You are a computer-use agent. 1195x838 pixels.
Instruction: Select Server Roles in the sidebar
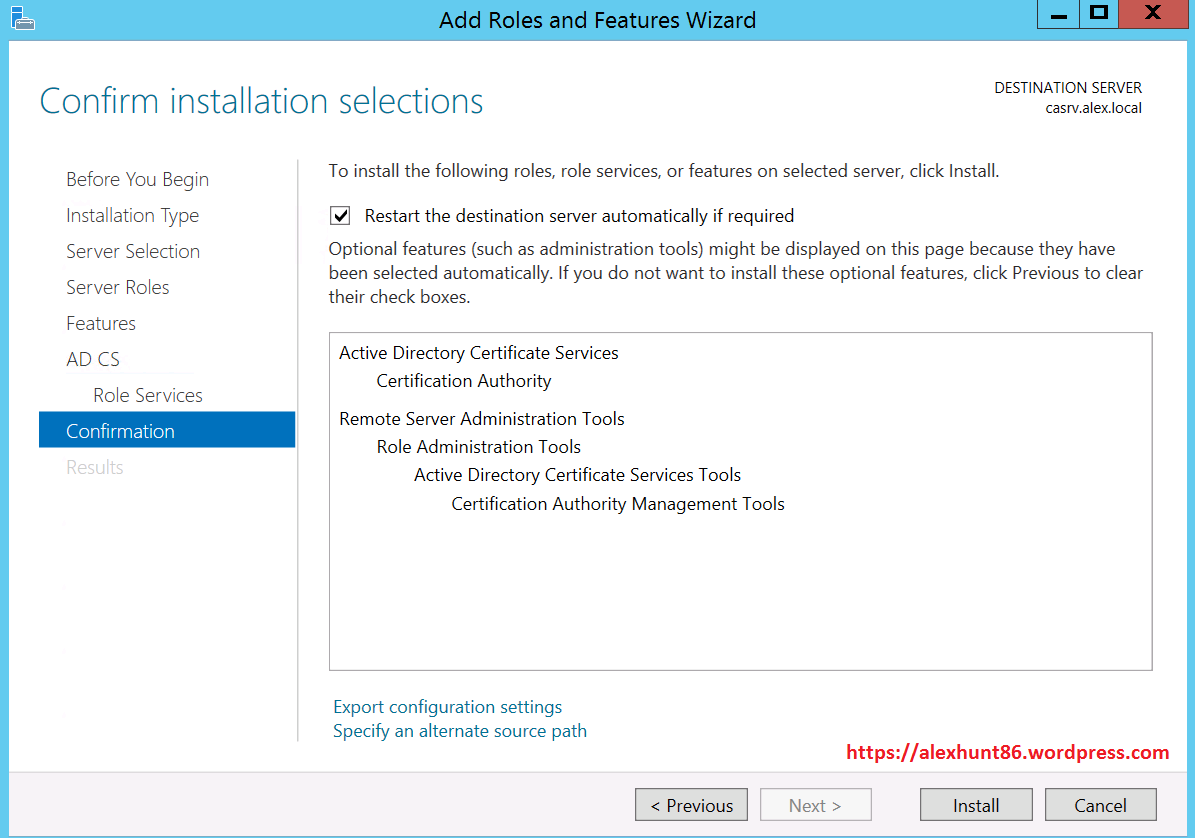click(x=117, y=287)
